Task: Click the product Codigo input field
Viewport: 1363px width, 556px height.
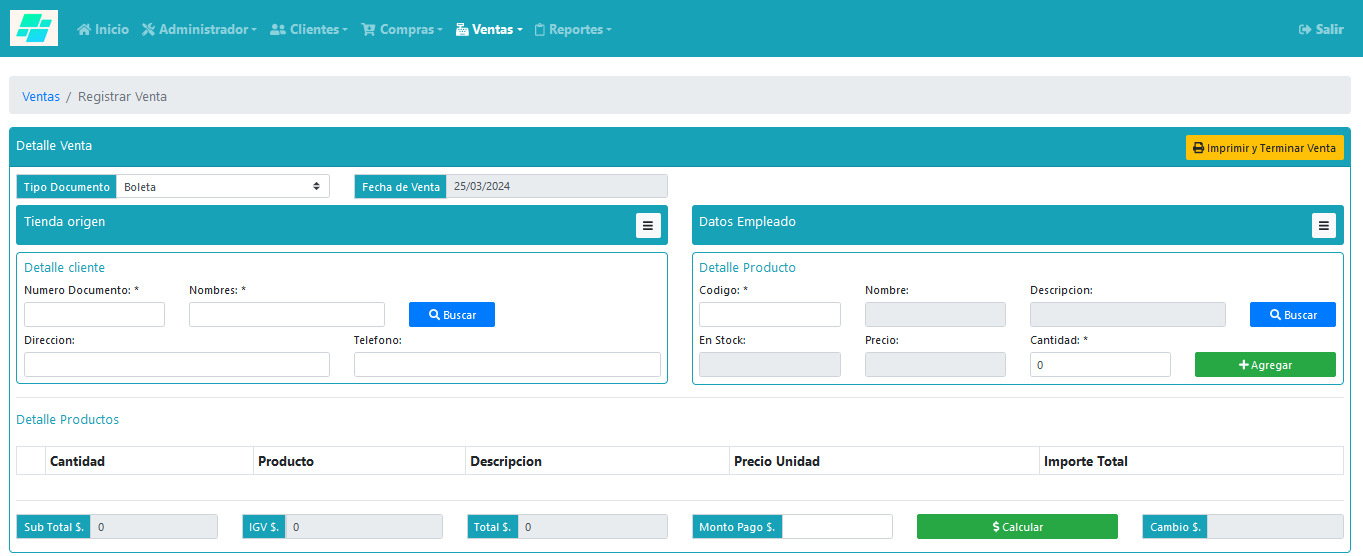Action: tap(770, 315)
